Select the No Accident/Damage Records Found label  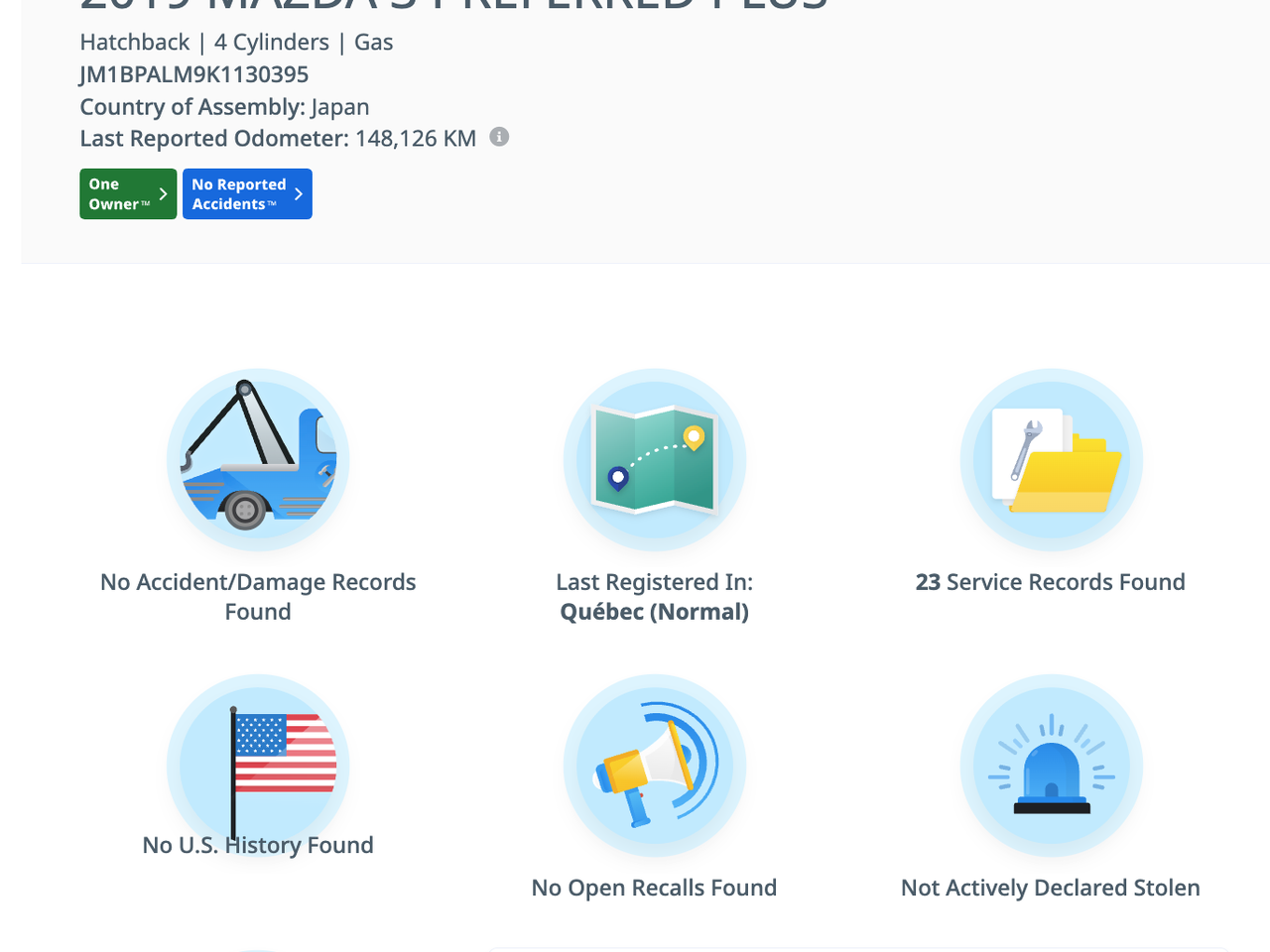click(x=258, y=596)
